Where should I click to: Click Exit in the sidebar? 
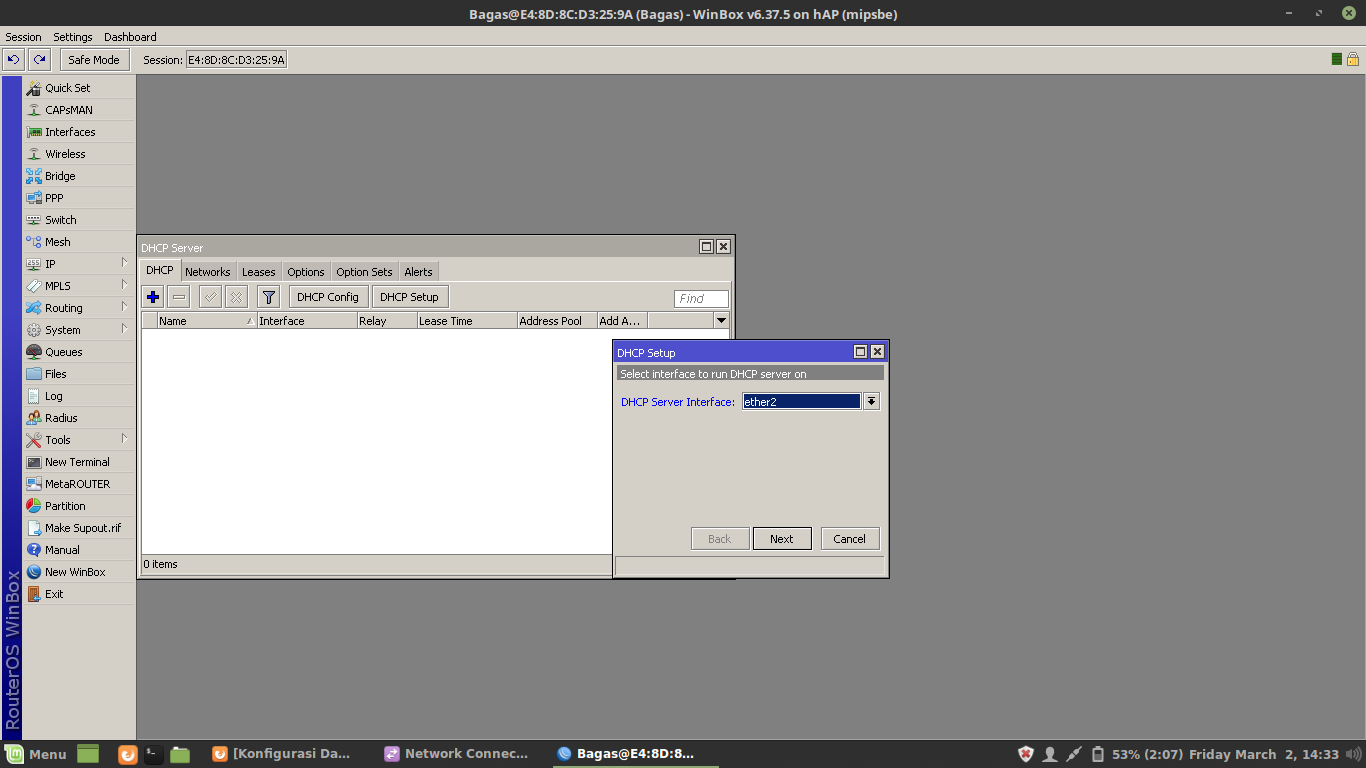pyautogui.click(x=79, y=594)
